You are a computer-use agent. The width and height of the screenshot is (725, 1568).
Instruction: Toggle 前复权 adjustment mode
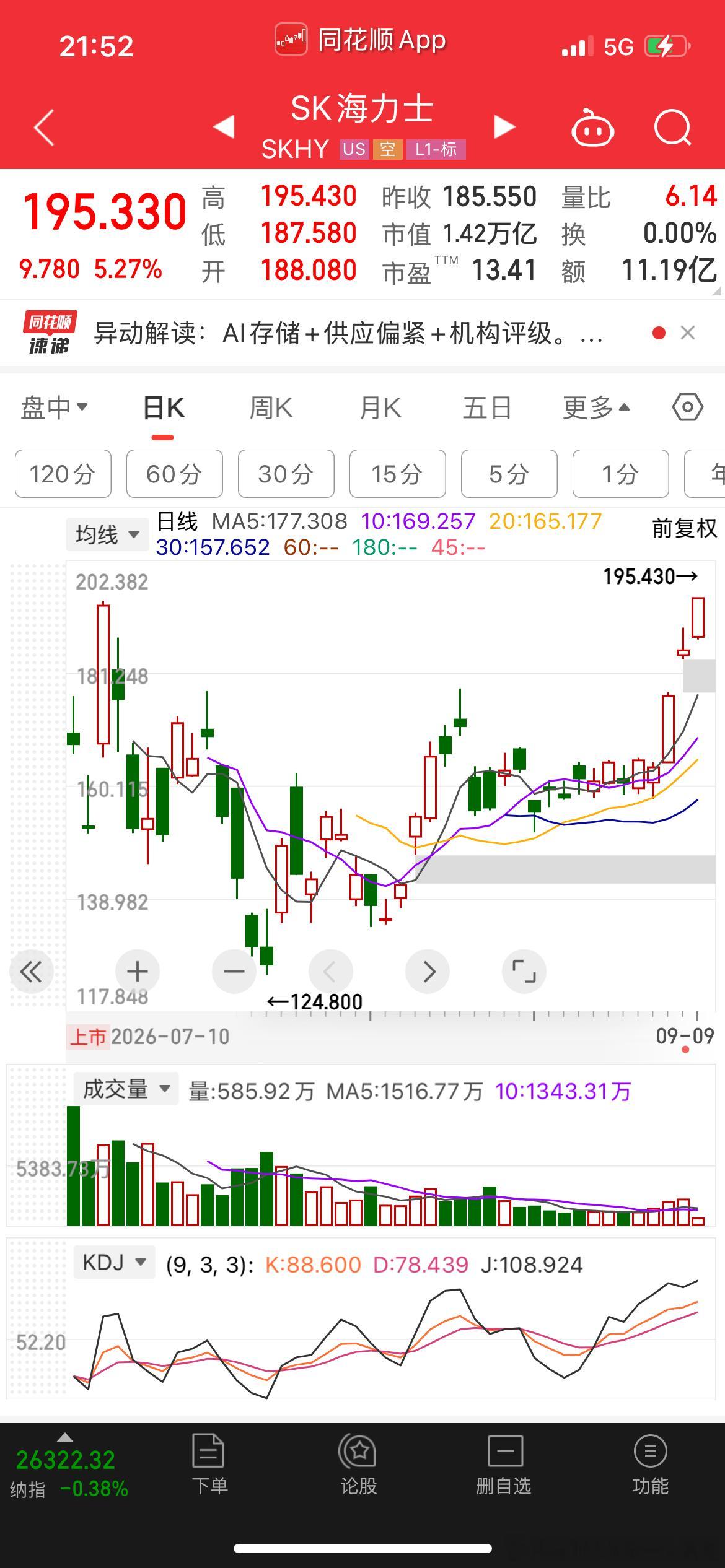(685, 528)
